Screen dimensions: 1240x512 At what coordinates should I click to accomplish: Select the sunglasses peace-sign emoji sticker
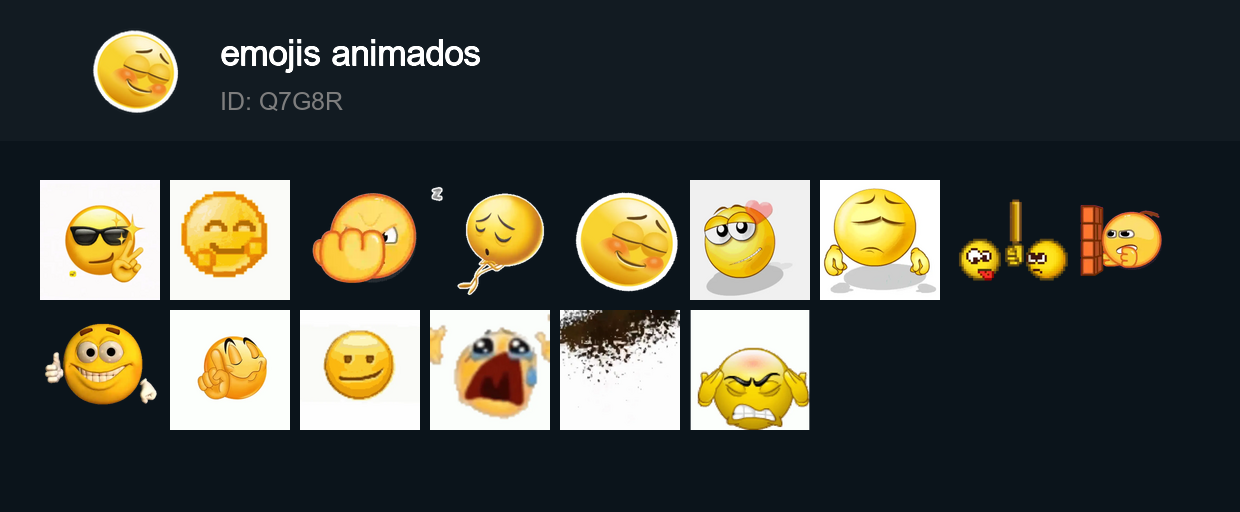tap(100, 240)
